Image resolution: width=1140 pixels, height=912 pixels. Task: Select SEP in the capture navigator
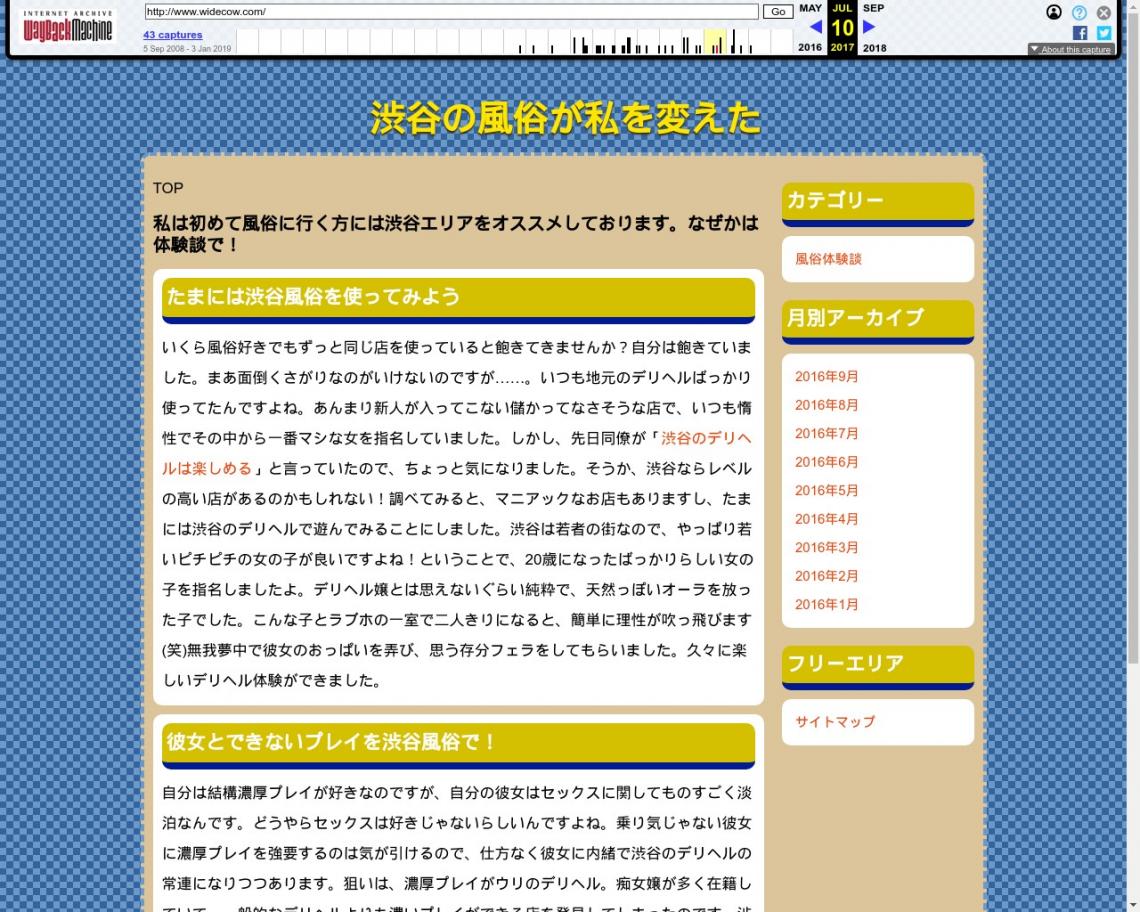point(873,8)
